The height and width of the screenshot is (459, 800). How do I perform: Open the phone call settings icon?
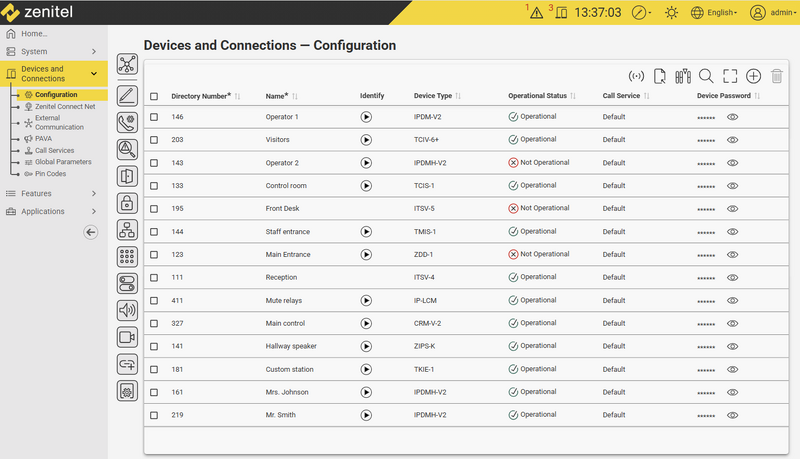[x=127, y=122]
